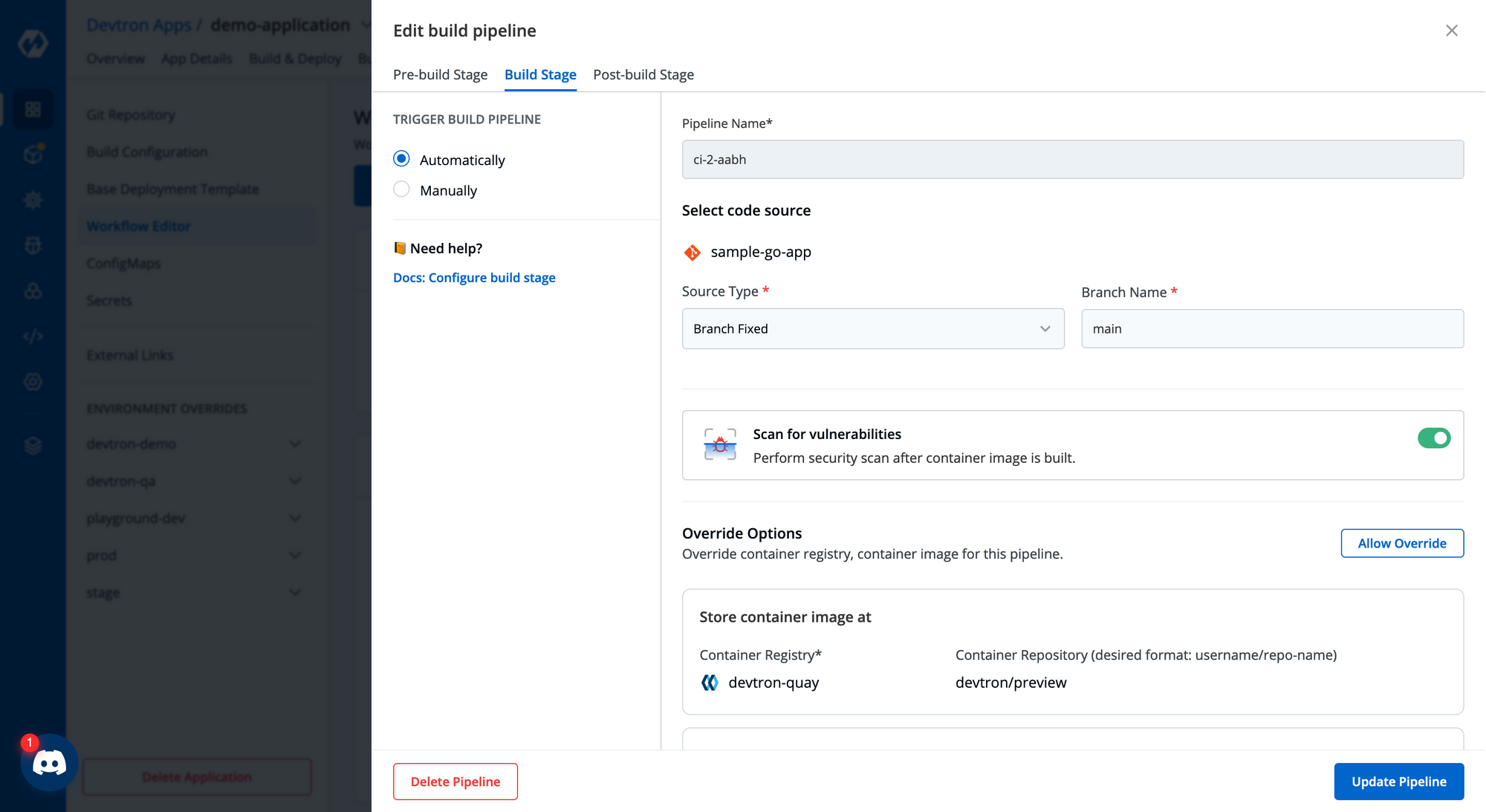Click the Pipeline Name input field

1073,160
